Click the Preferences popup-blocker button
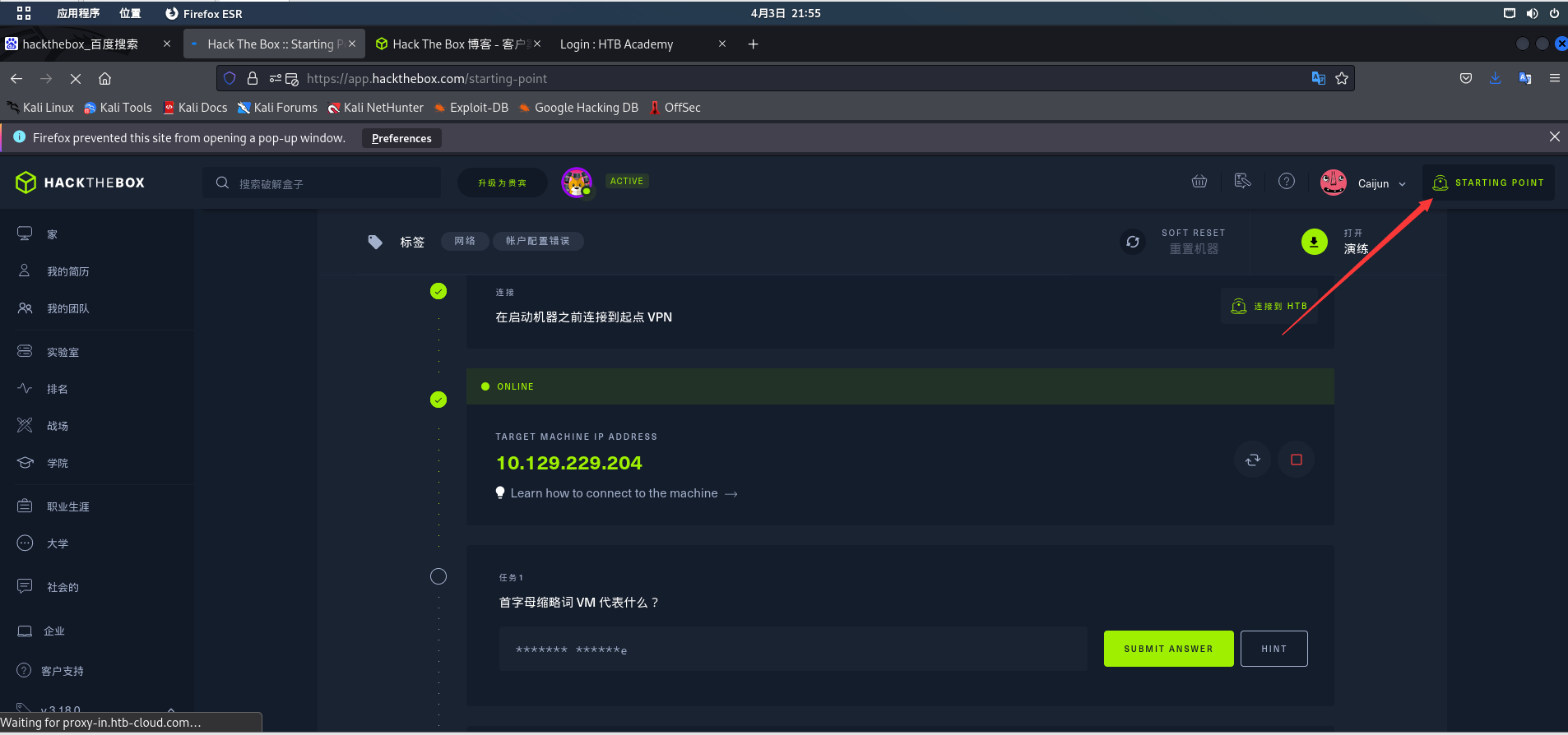The image size is (1568, 735). [401, 138]
